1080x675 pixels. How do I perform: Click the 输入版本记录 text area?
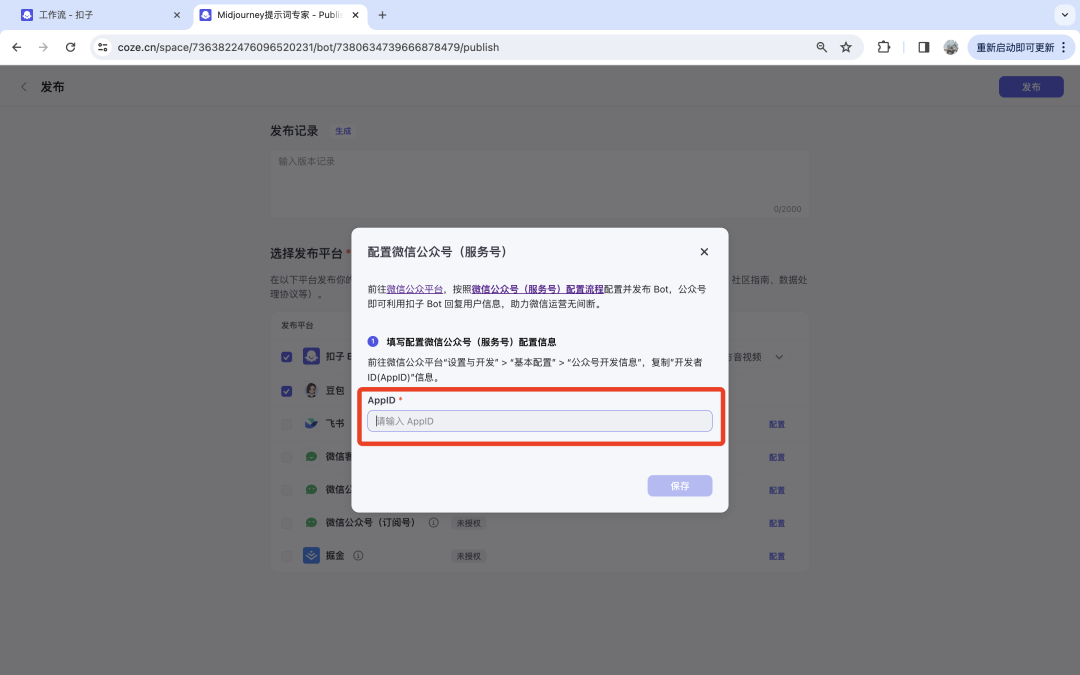[x=539, y=184]
